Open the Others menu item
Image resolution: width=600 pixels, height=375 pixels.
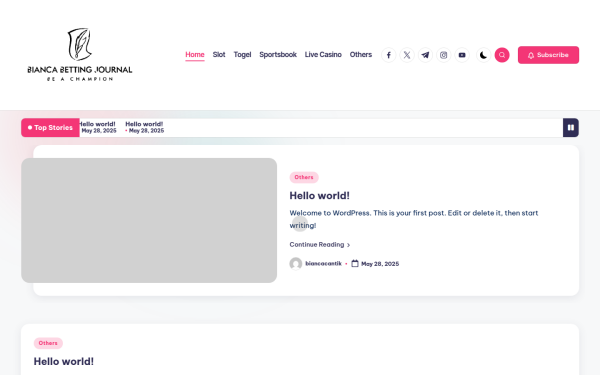[x=360, y=55]
